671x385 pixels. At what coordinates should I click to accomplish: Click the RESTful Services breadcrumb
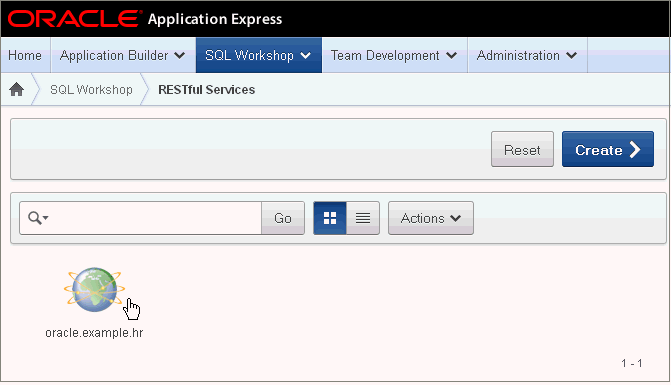207,89
